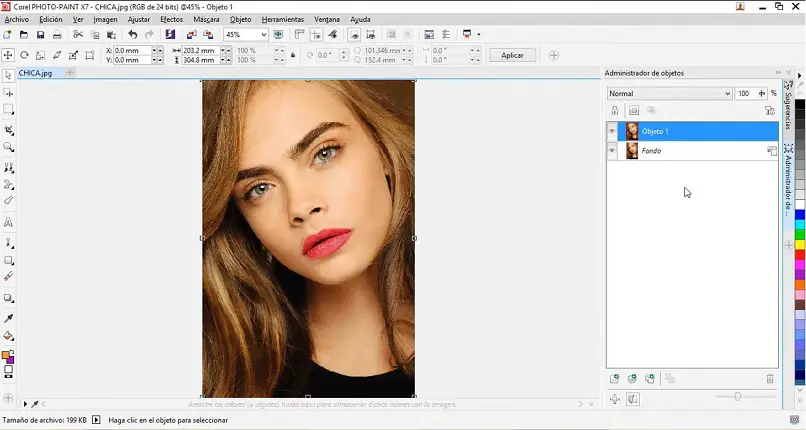Image resolution: width=806 pixels, height=430 pixels.
Task: Select the Zoom magnifier tool
Action: 9,147
